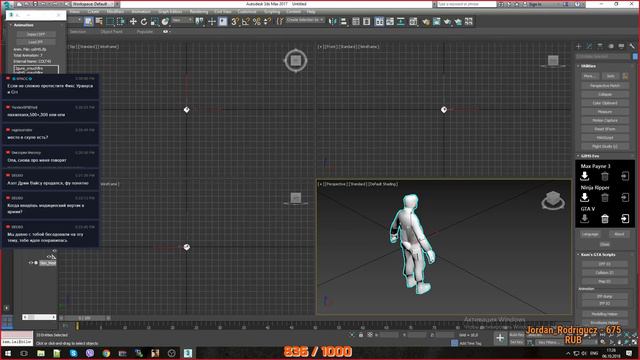Toggle Auto Key mode
The image size is (640, 360).
point(517,335)
